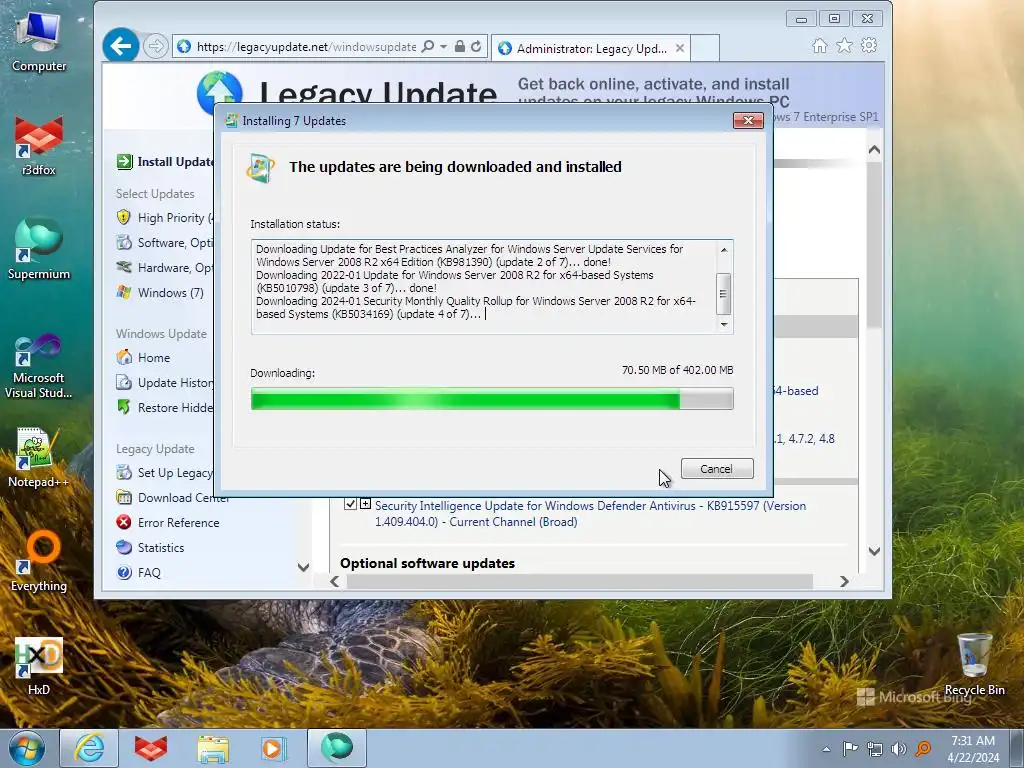
Task: Click the installation status scroll-down arrow
Action: [724, 324]
